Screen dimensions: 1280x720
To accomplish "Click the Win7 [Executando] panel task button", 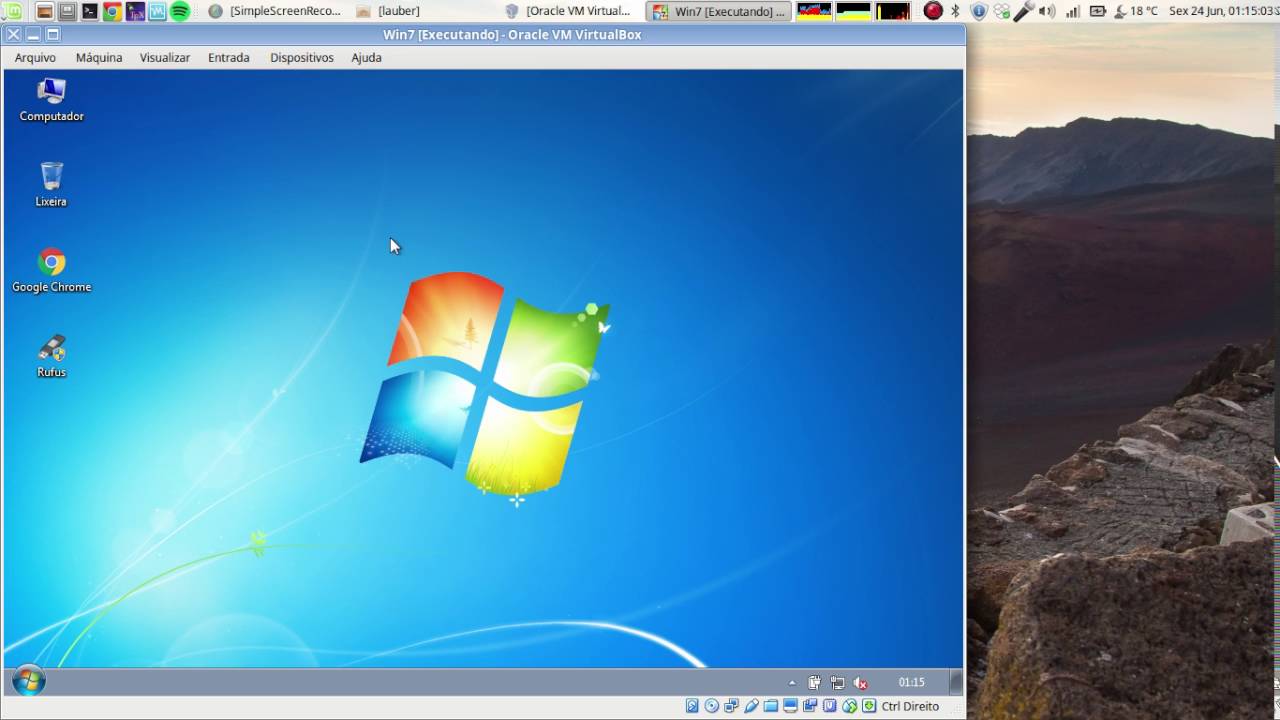I will point(717,12).
